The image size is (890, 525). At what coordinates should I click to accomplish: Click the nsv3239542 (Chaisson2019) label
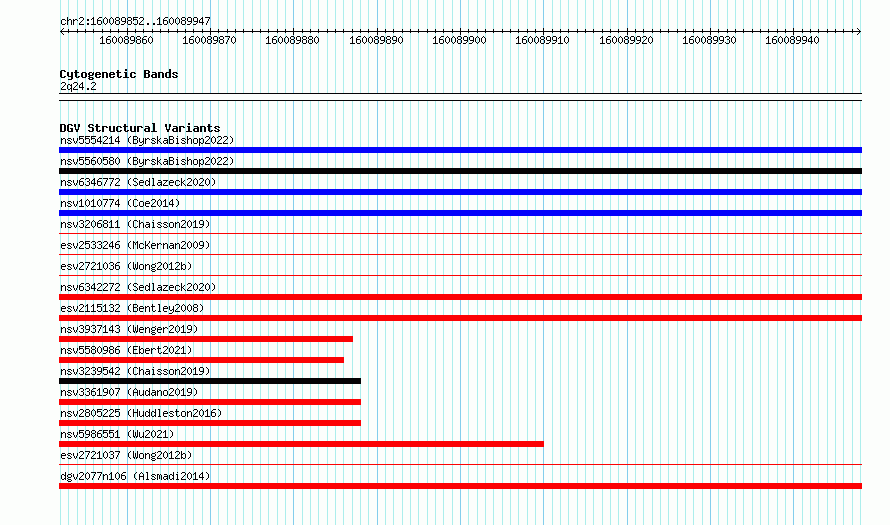click(135, 371)
